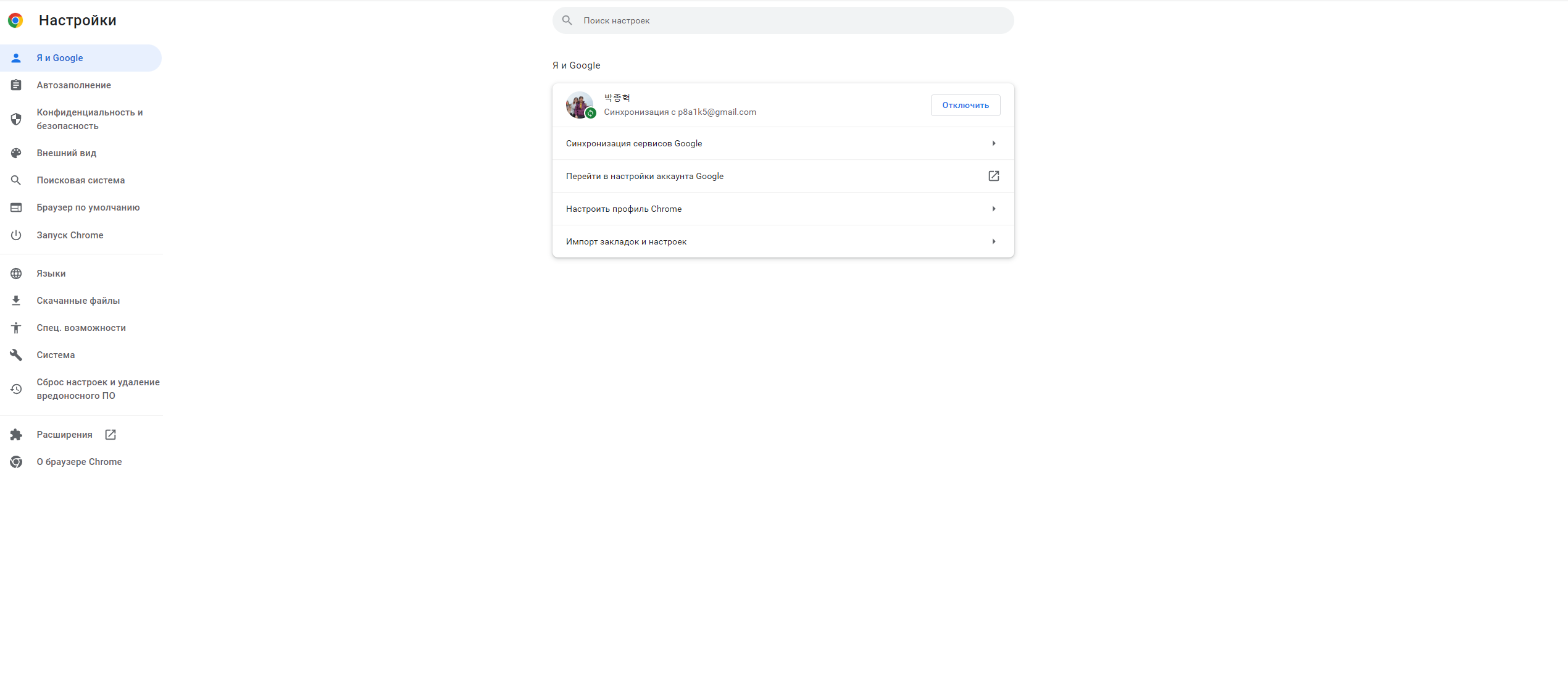Expand Импорт закладок и настроек arrow
The height and width of the screenshot is (694, 1568).
point(994,241)
